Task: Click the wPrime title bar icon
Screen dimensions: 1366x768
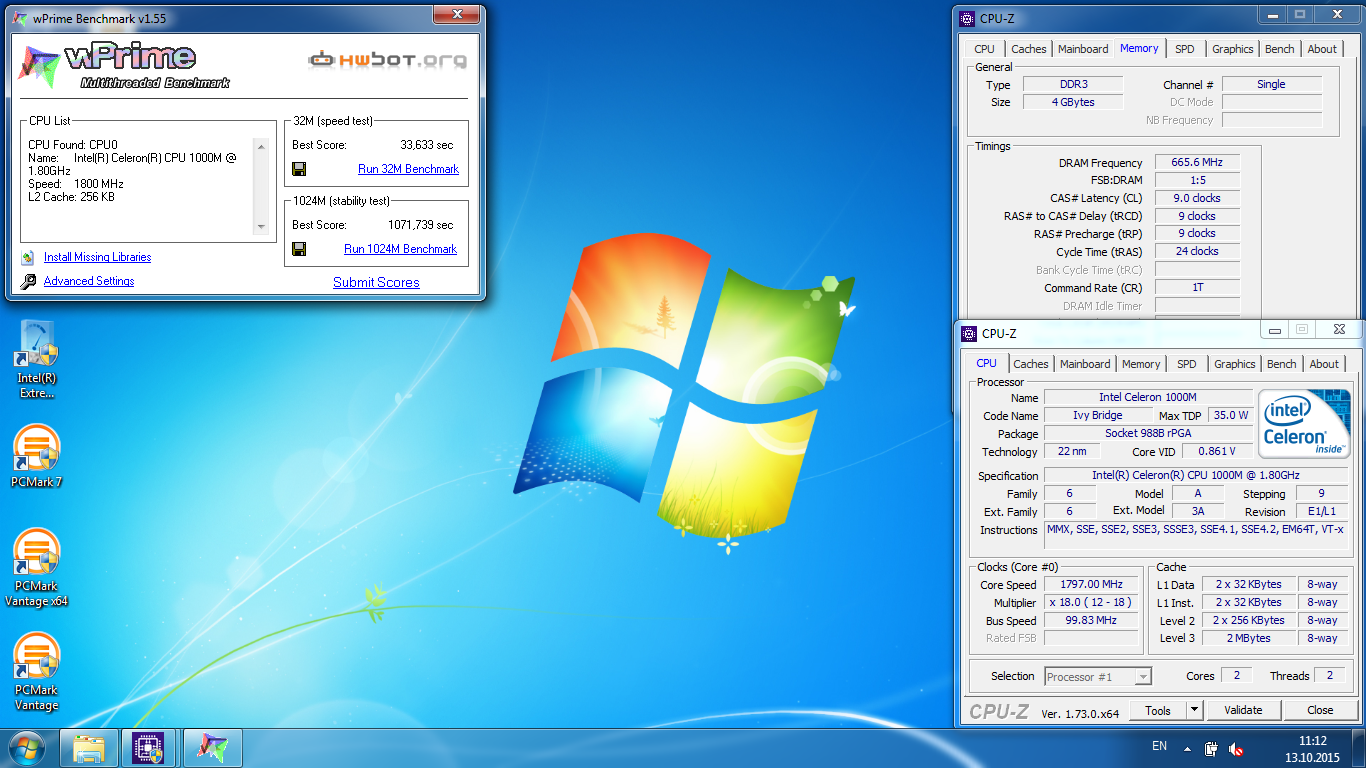Action: point(21,18)
